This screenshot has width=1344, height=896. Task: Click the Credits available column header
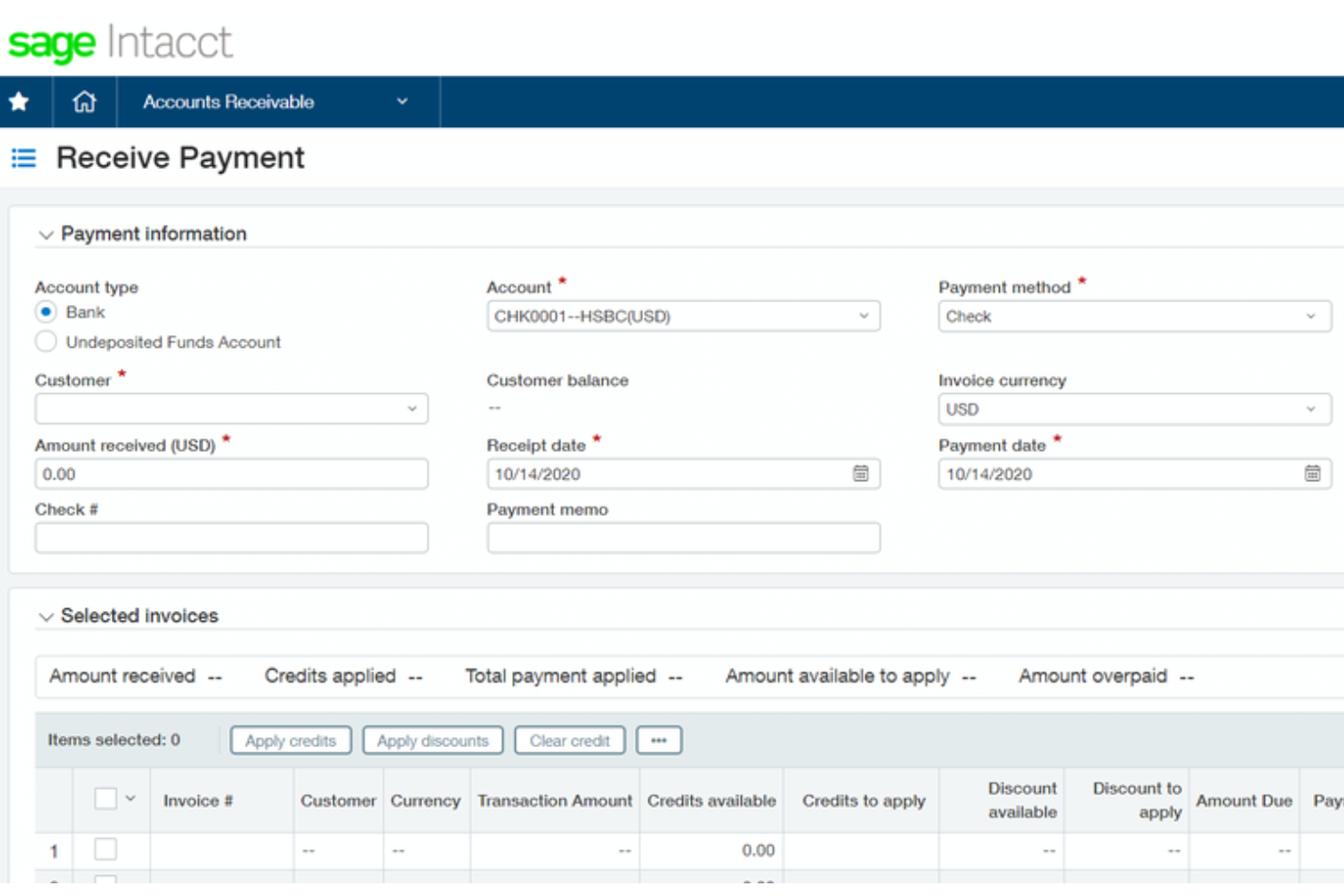click(x=712, y=801)
